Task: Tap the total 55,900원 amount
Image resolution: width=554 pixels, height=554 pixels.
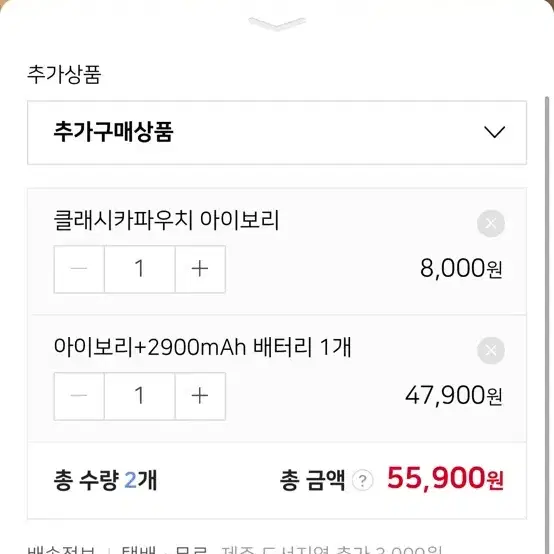Action: (x=445, y=479)
